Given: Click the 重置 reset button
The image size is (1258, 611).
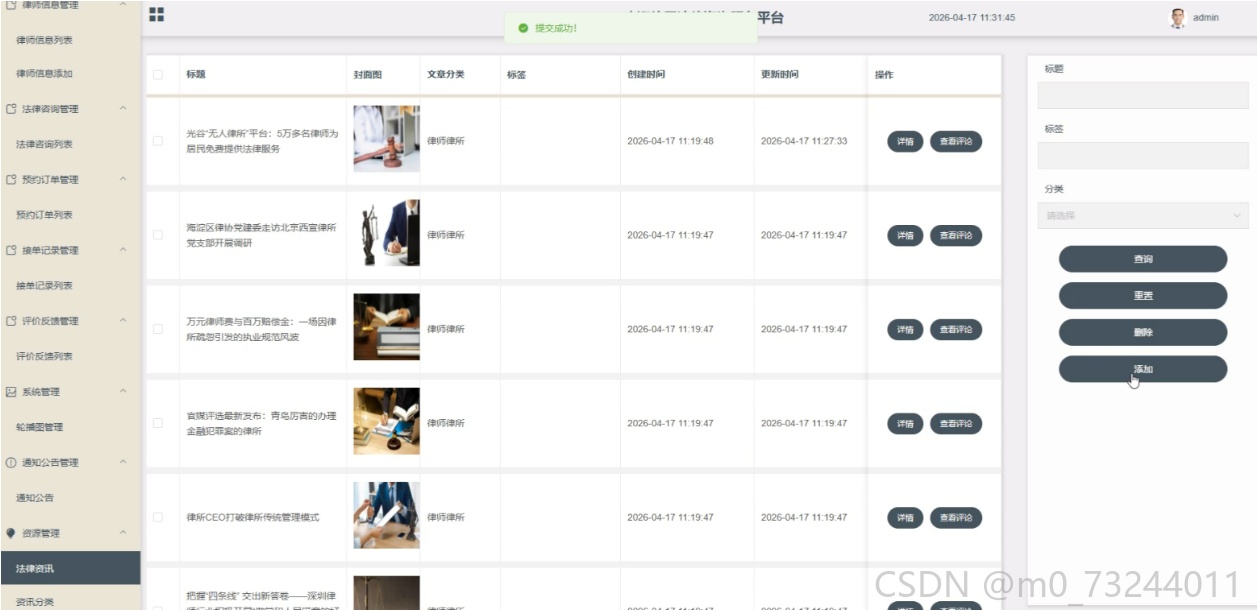Looking at the screenshot, I should coord(1143,296).
